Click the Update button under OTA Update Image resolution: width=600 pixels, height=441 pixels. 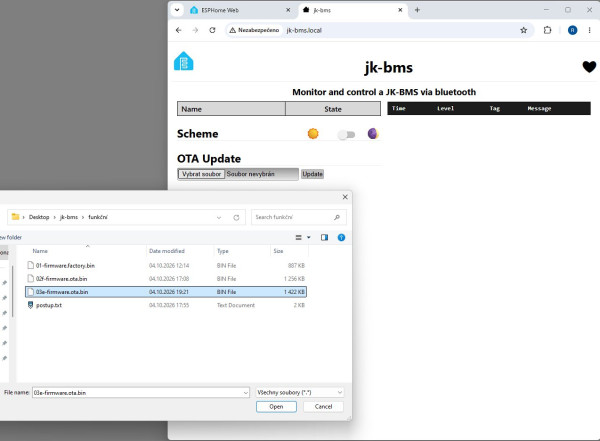(313, 174)
